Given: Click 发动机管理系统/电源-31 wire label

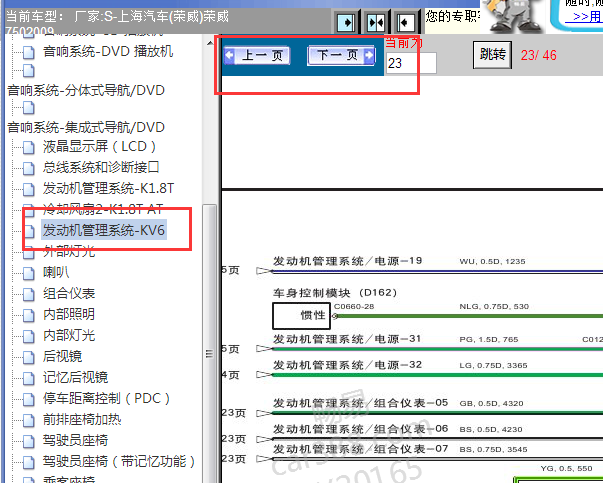Looking at the screenshot, I should (347, 339).
